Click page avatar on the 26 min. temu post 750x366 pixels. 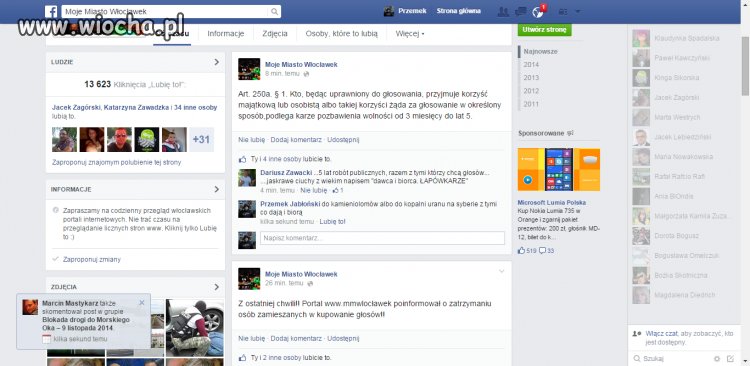249,278
